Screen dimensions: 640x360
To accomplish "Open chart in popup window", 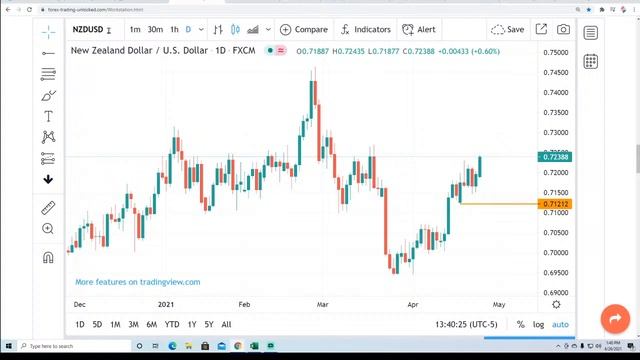I will pos(541,29).
